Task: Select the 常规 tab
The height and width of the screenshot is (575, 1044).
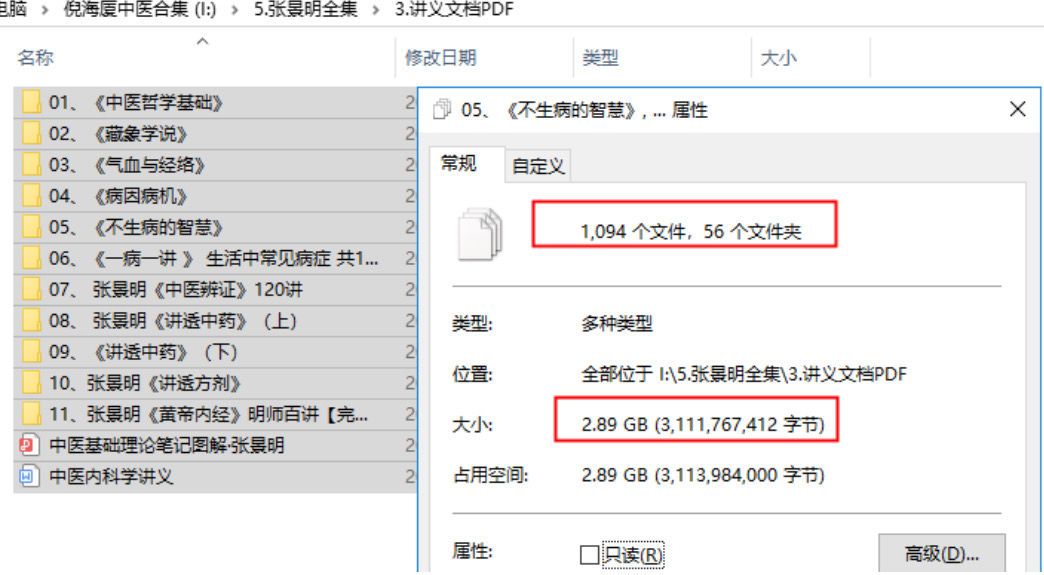Action: (x=460, y=165)
